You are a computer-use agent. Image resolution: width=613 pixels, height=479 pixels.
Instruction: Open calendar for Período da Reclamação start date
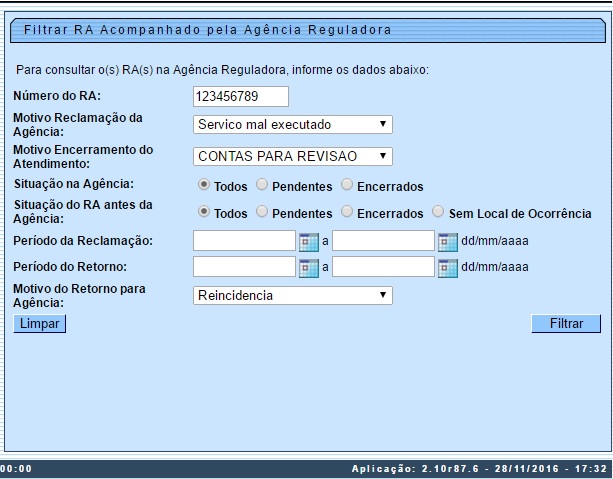coord(308,241)
